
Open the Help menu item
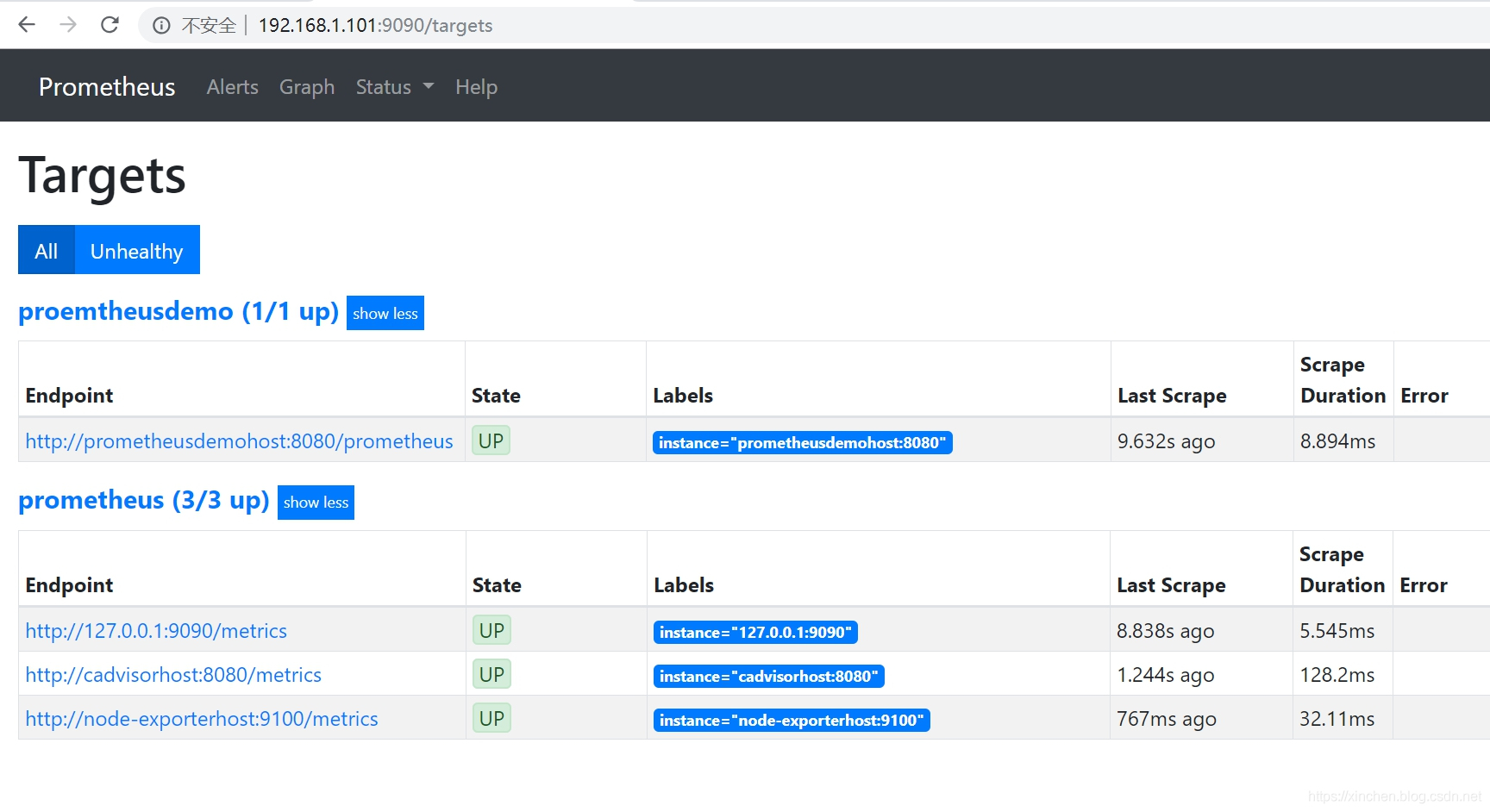coord(477,87)
